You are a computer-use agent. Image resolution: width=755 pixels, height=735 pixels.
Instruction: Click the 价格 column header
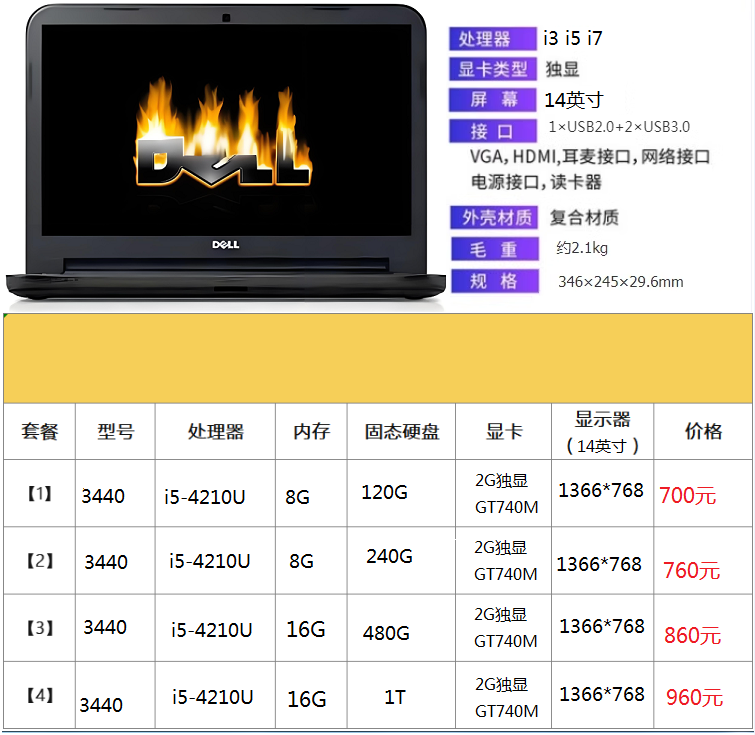pyautogui.click(x=703, y=431)
